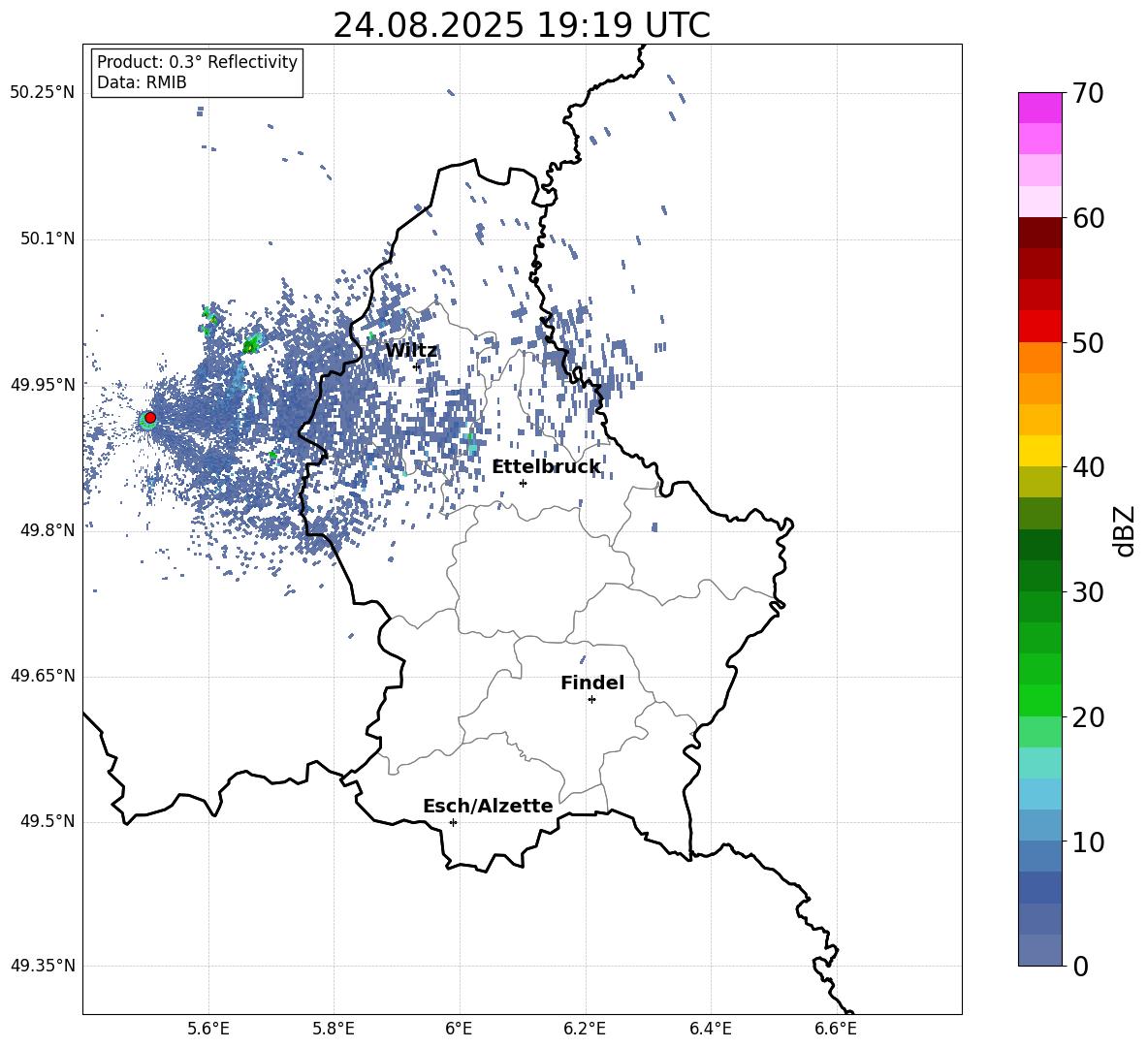This screenshot has width=1148, height=1048.
Task: Click the 49.35°N latitude label
Action: 43,966
